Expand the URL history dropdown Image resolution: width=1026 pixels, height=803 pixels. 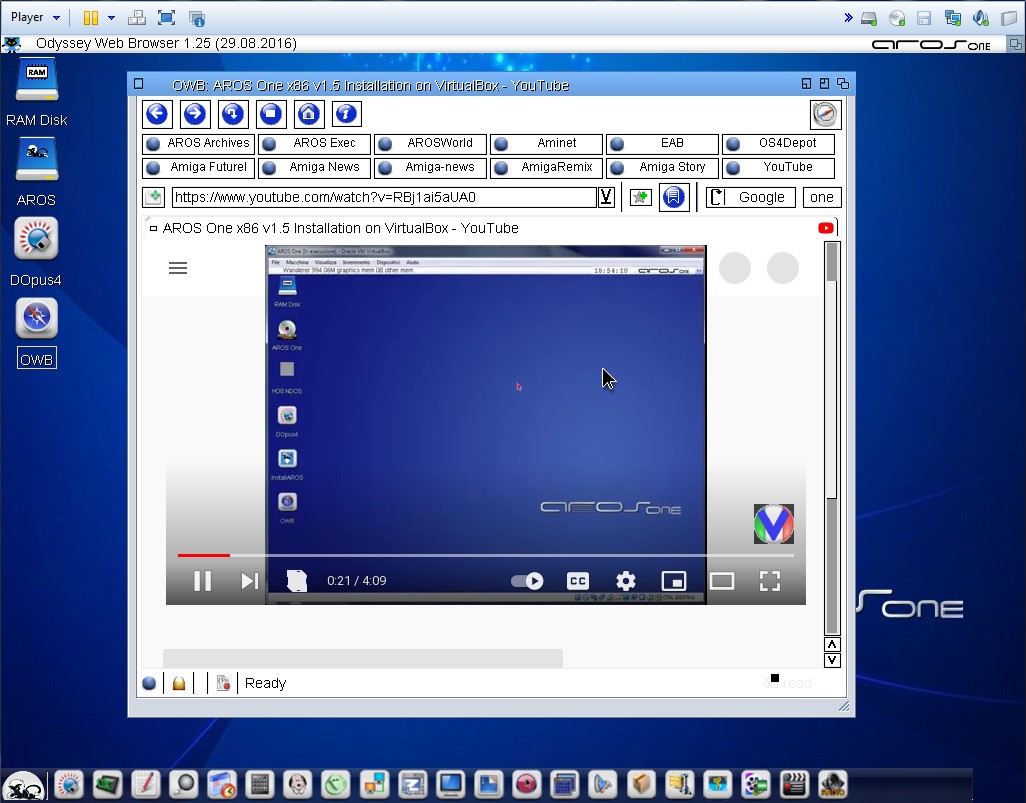[x=606, y=197]
